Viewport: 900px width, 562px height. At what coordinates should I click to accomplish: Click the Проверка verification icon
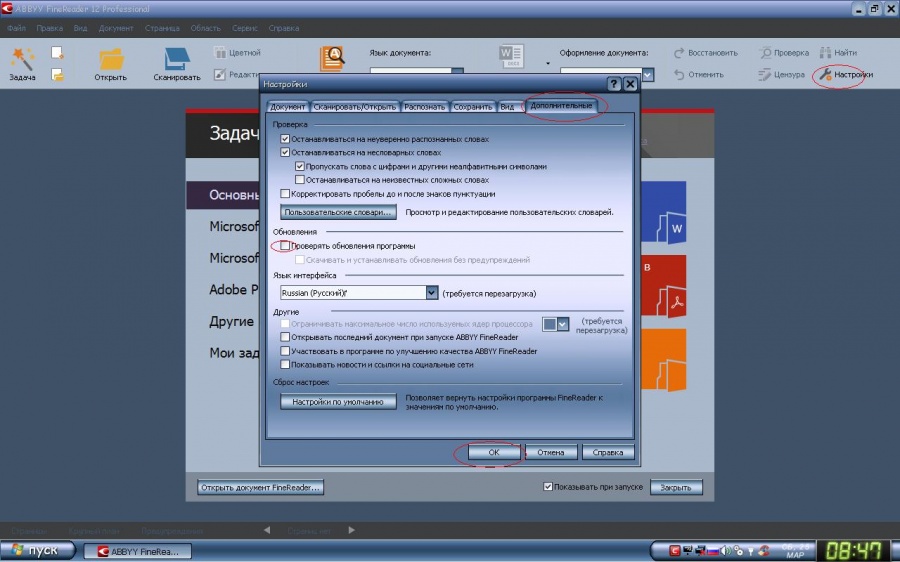pos(765,53)
